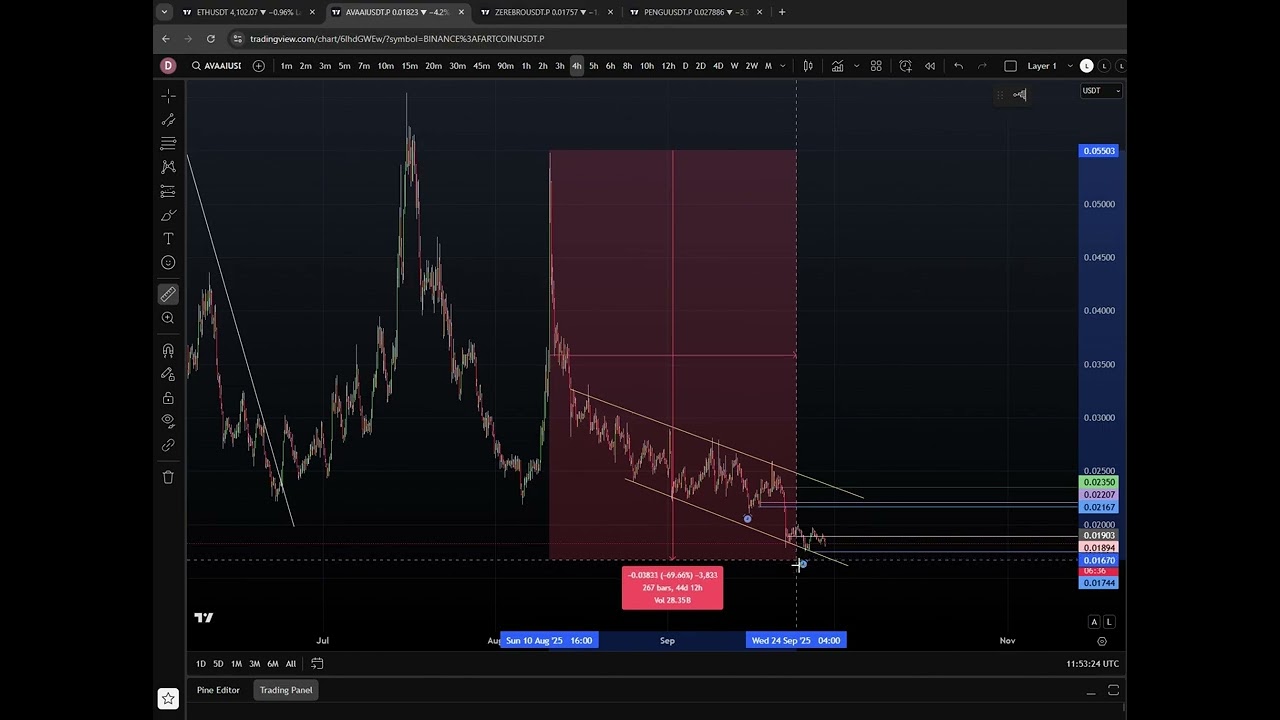Viewport: 1280px width, 720px height.
Task: Open the user profile D avatar menu
Action: click(168, 66)
